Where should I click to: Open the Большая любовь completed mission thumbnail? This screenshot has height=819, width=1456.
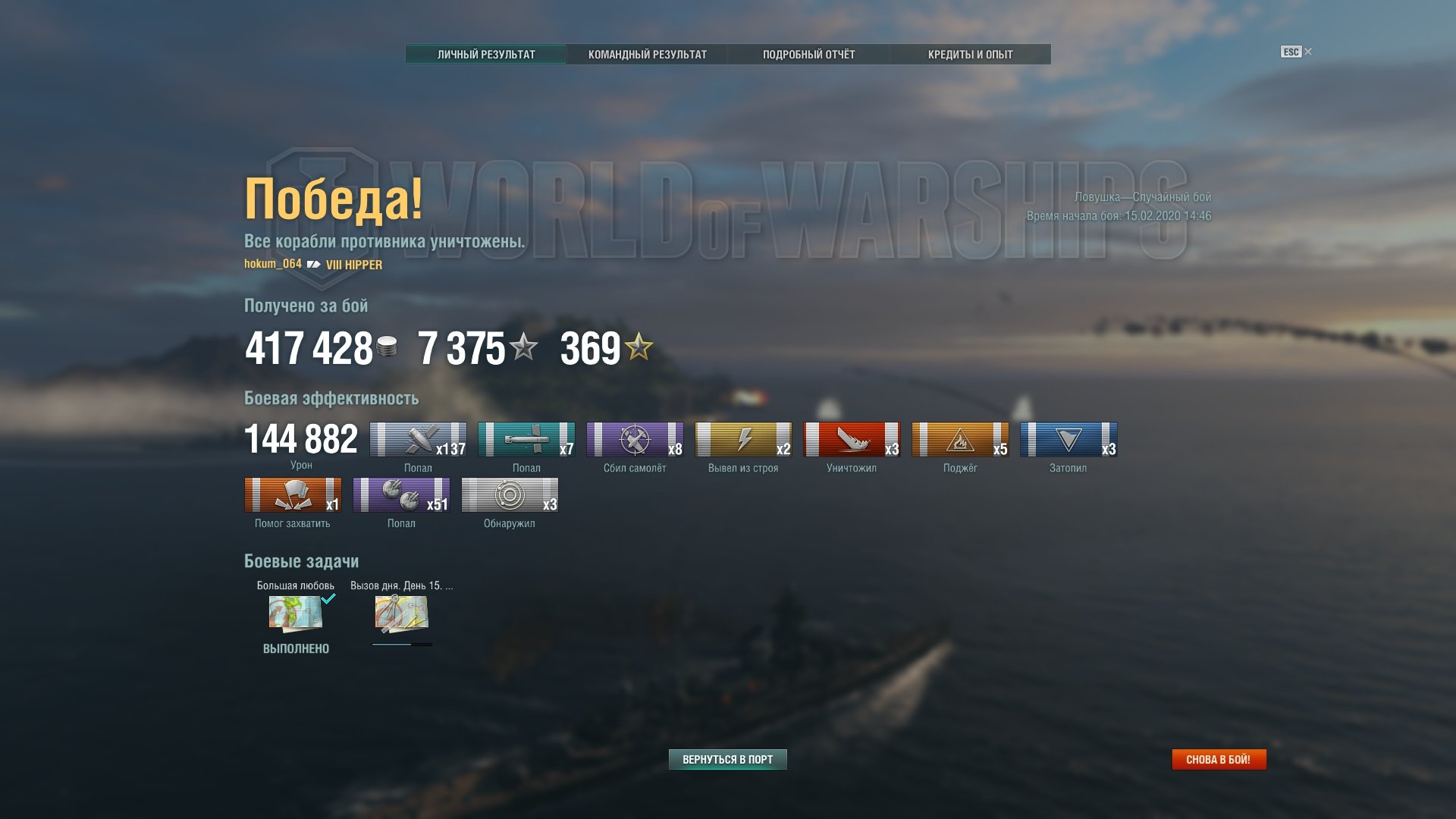point(296,614)
